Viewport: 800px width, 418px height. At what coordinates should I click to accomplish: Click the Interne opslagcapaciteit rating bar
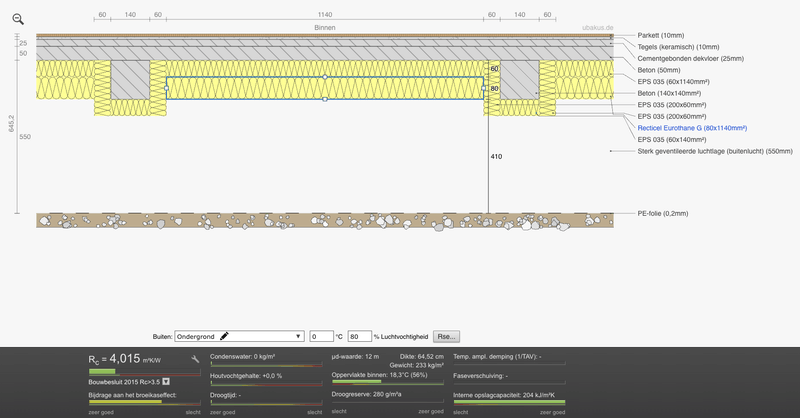click(508, 403)
